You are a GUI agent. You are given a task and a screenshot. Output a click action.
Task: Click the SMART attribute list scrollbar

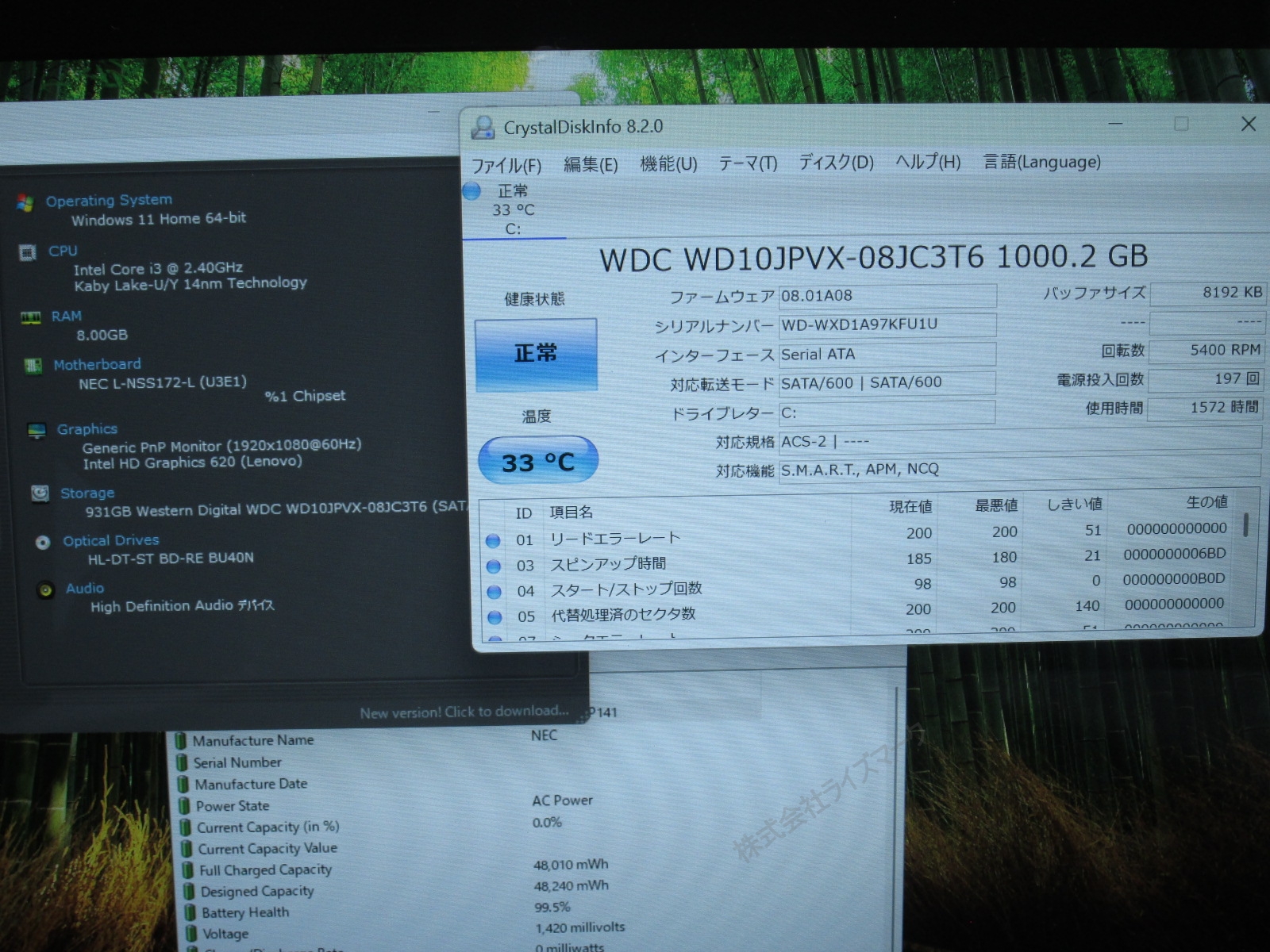pyautogui.click(x=1245, y=525)
